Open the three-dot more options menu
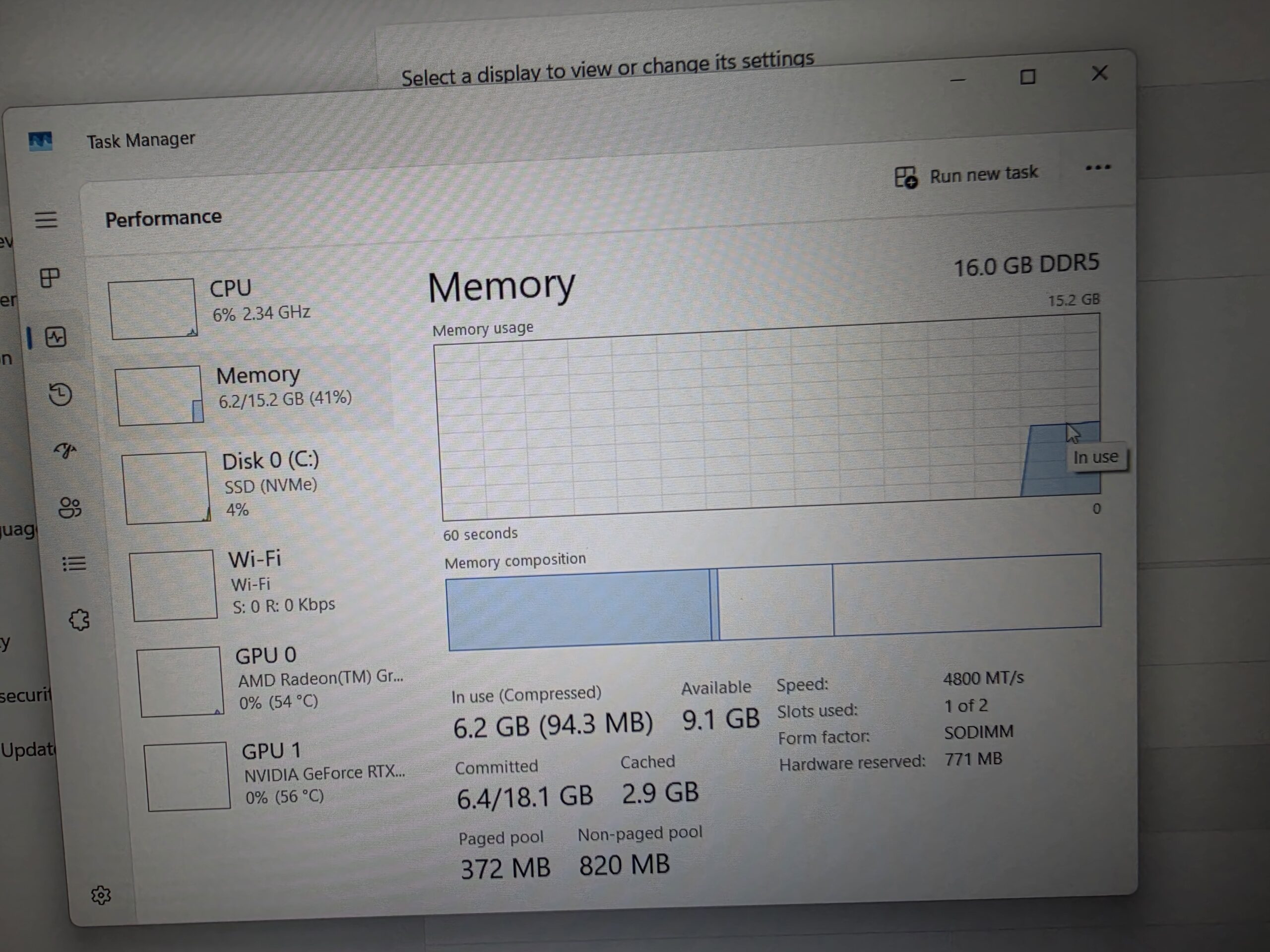1270x952 pixels. click(1098, 168)
